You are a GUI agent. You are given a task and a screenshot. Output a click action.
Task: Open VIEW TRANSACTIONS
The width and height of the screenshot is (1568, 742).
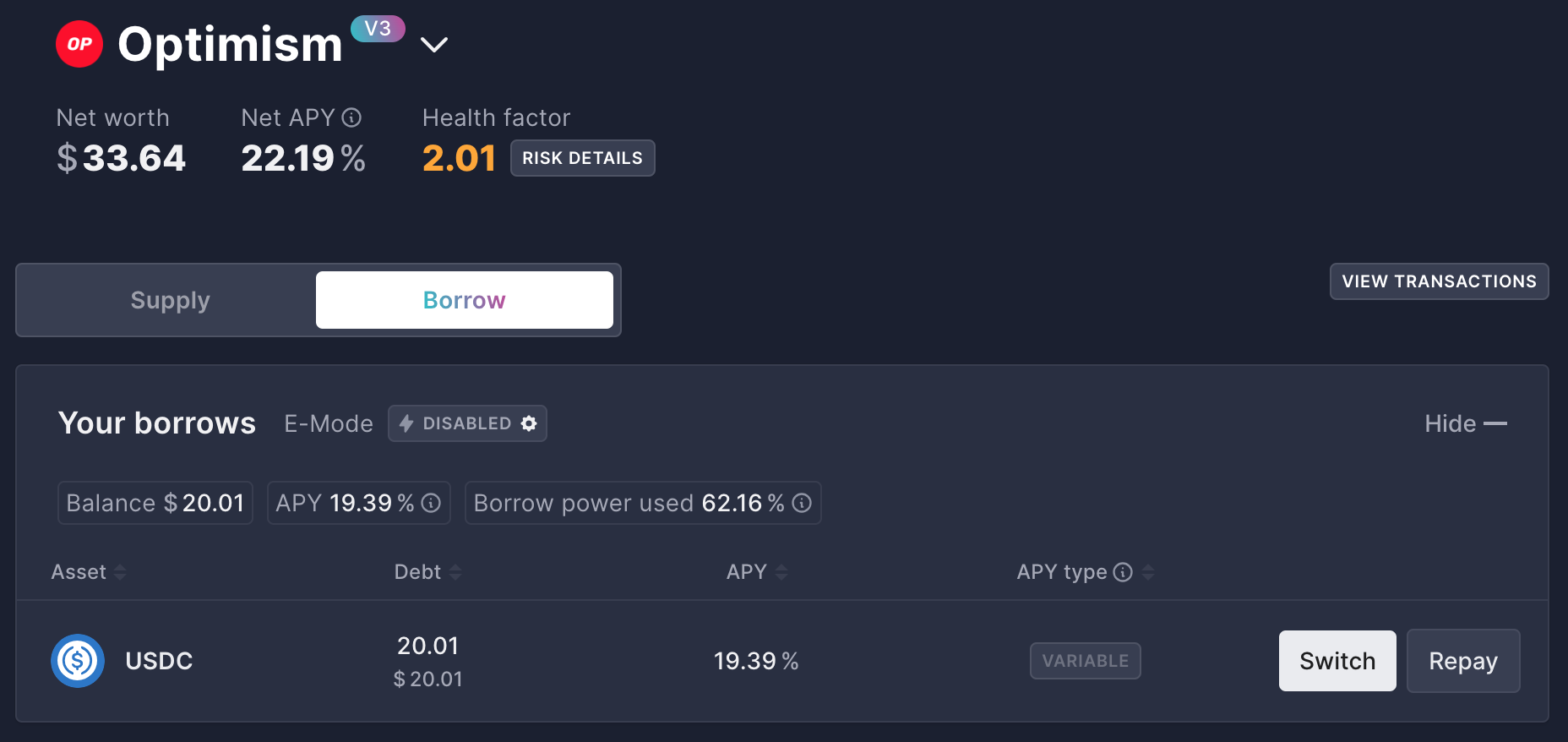[x=1439, y=281]
